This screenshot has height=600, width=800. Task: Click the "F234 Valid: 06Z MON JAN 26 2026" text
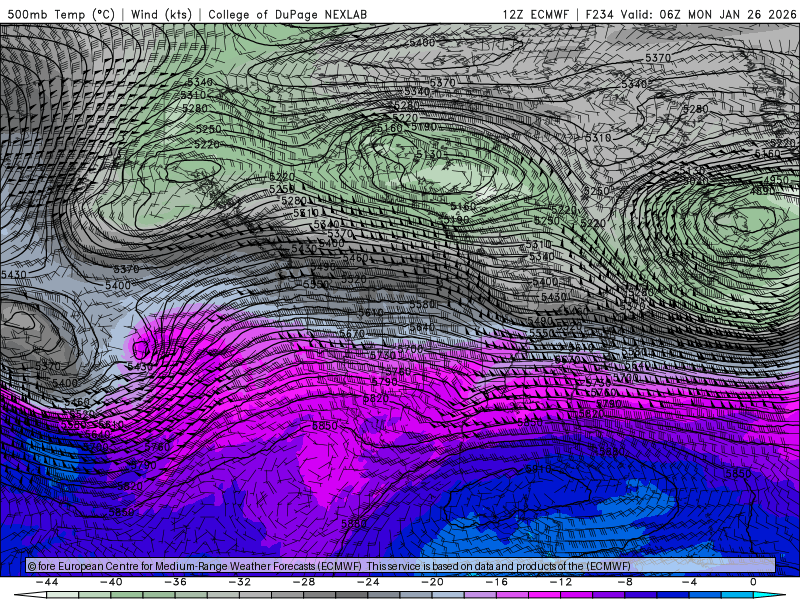click(x=691, y=14)
